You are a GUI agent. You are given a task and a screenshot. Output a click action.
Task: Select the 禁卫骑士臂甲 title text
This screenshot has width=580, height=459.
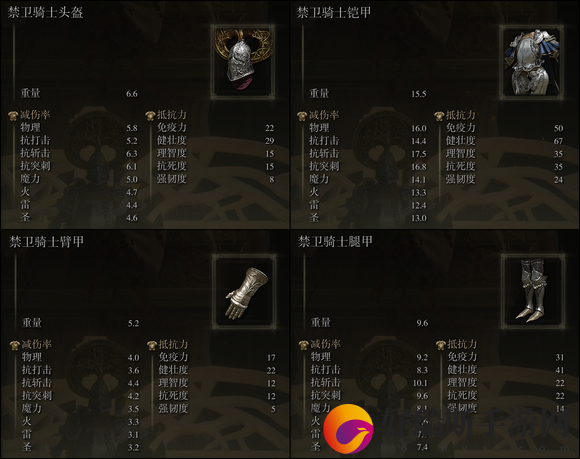[47, 242]
